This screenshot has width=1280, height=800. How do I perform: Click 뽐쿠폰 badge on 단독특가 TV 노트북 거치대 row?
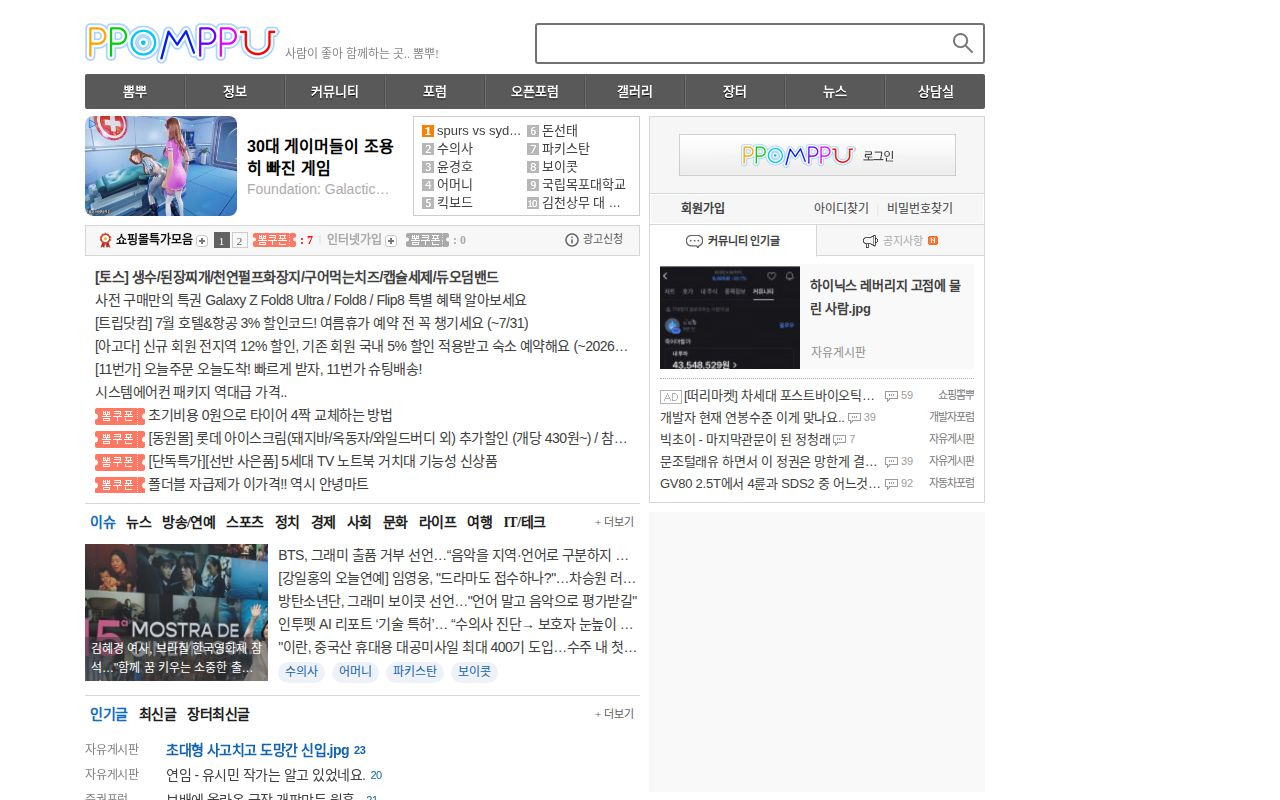(119, 461)
